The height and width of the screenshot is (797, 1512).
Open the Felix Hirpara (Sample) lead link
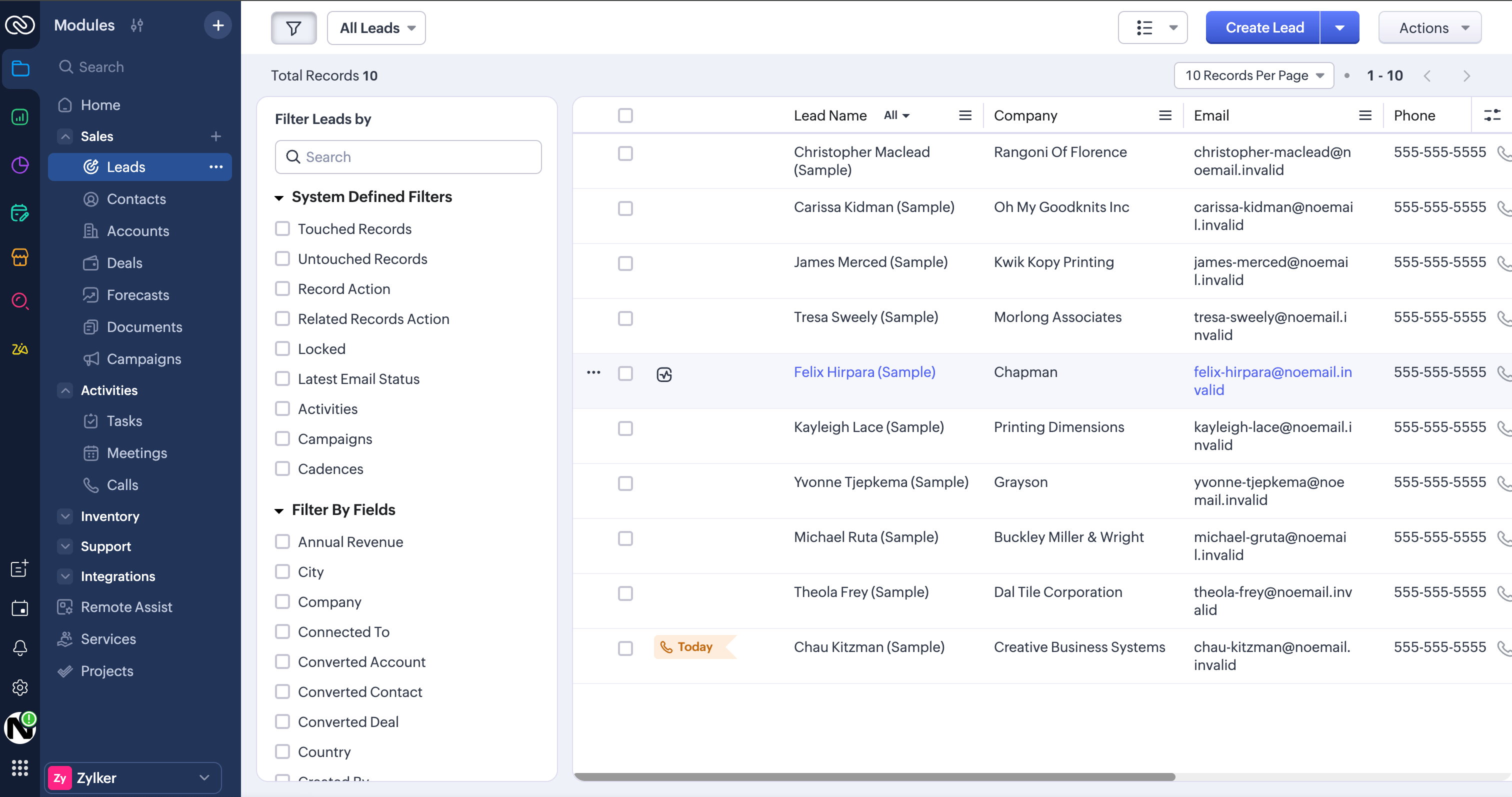pos(864,371)
